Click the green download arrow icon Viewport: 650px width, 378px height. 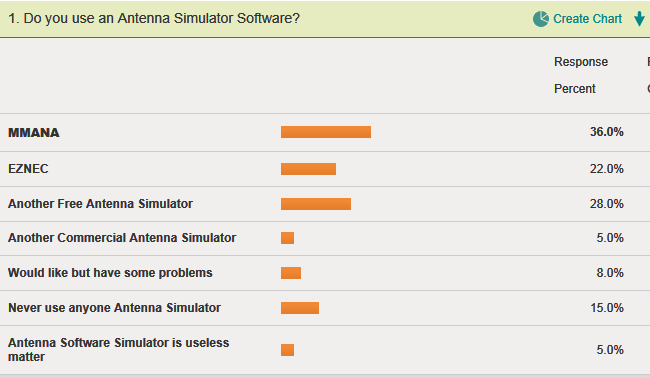639,19
